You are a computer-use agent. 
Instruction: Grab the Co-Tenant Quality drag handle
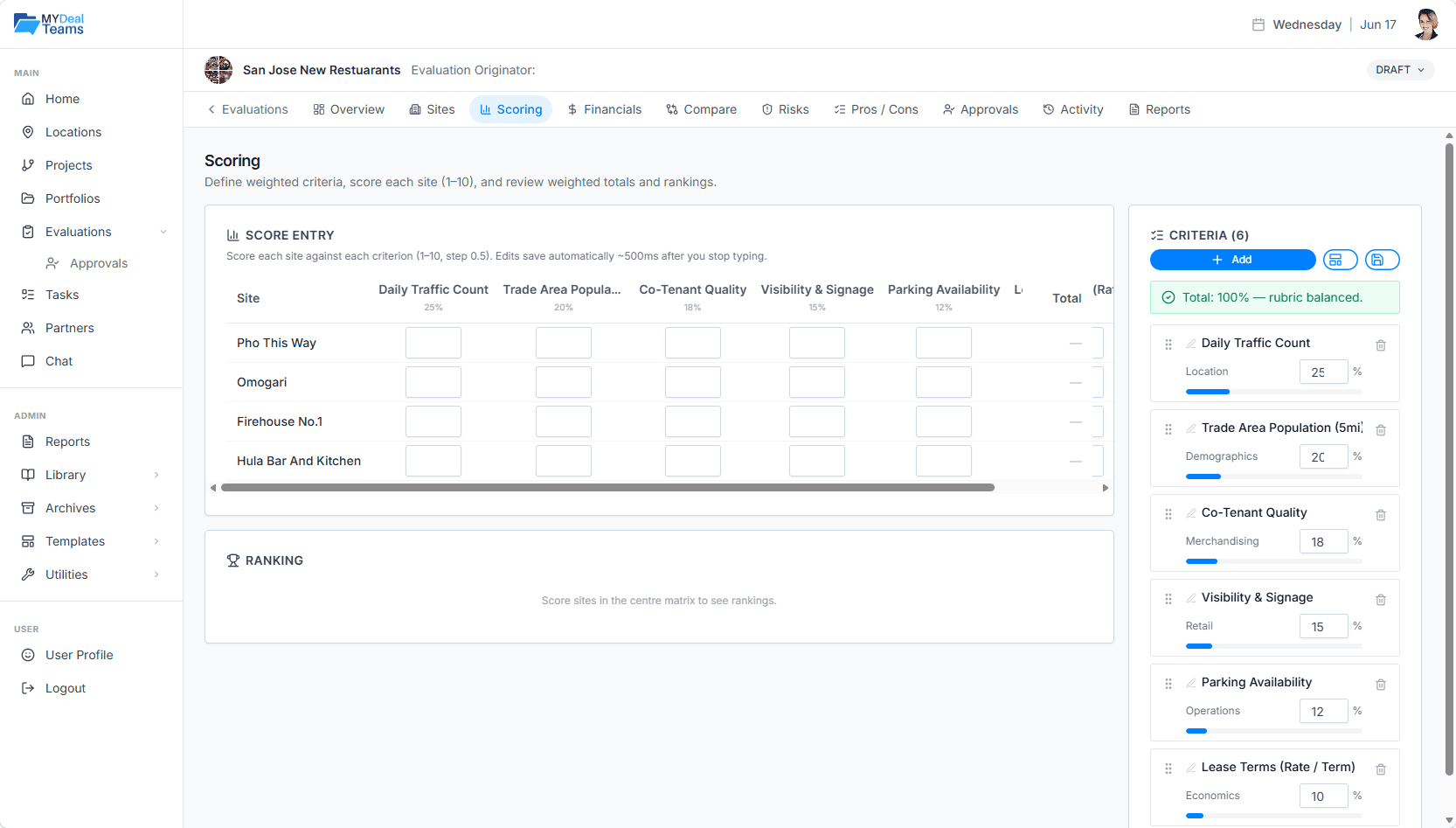1168,514
